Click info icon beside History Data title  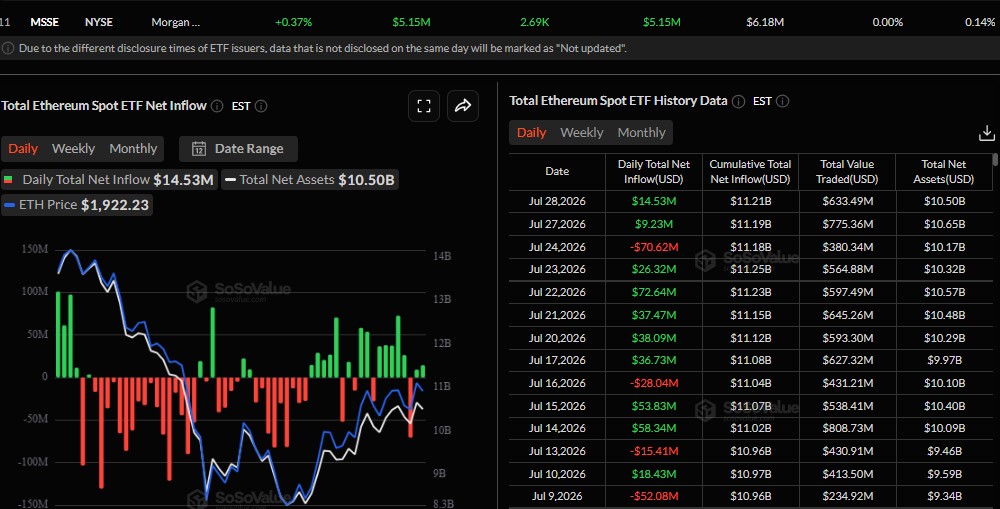(739, 101)
